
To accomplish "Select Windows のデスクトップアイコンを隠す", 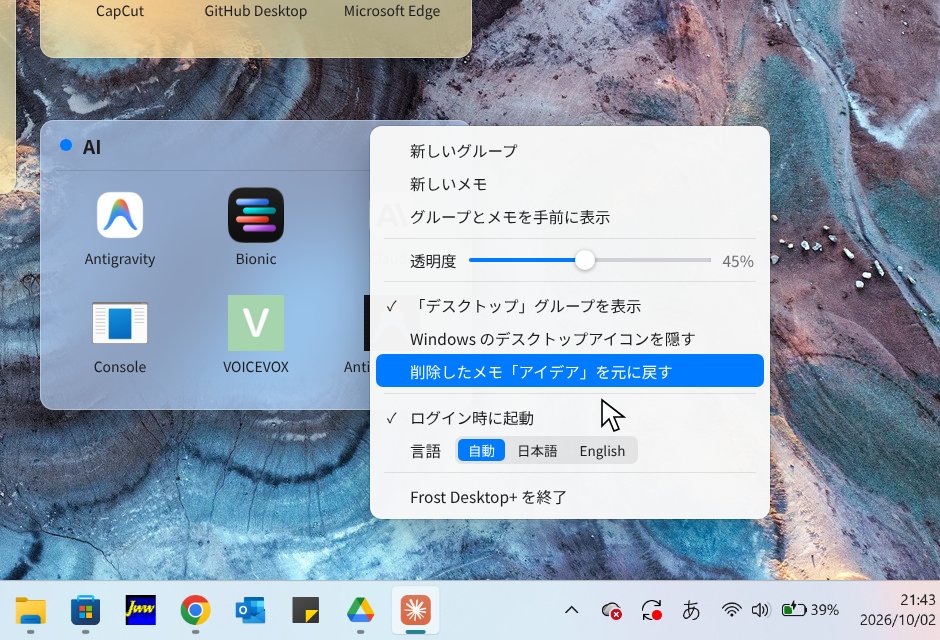I will coord(570,339).
